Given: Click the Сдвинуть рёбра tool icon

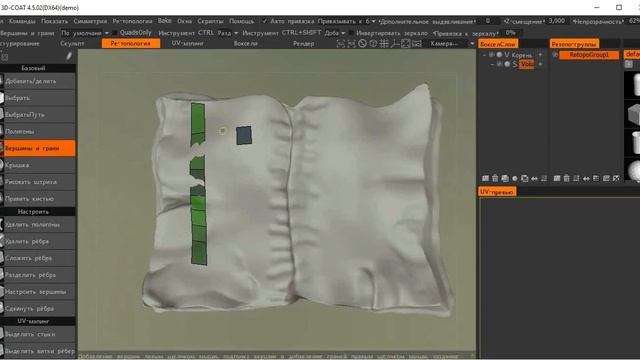Looking at the screenshot, I should pyautogui.click(x=2, y=308).
